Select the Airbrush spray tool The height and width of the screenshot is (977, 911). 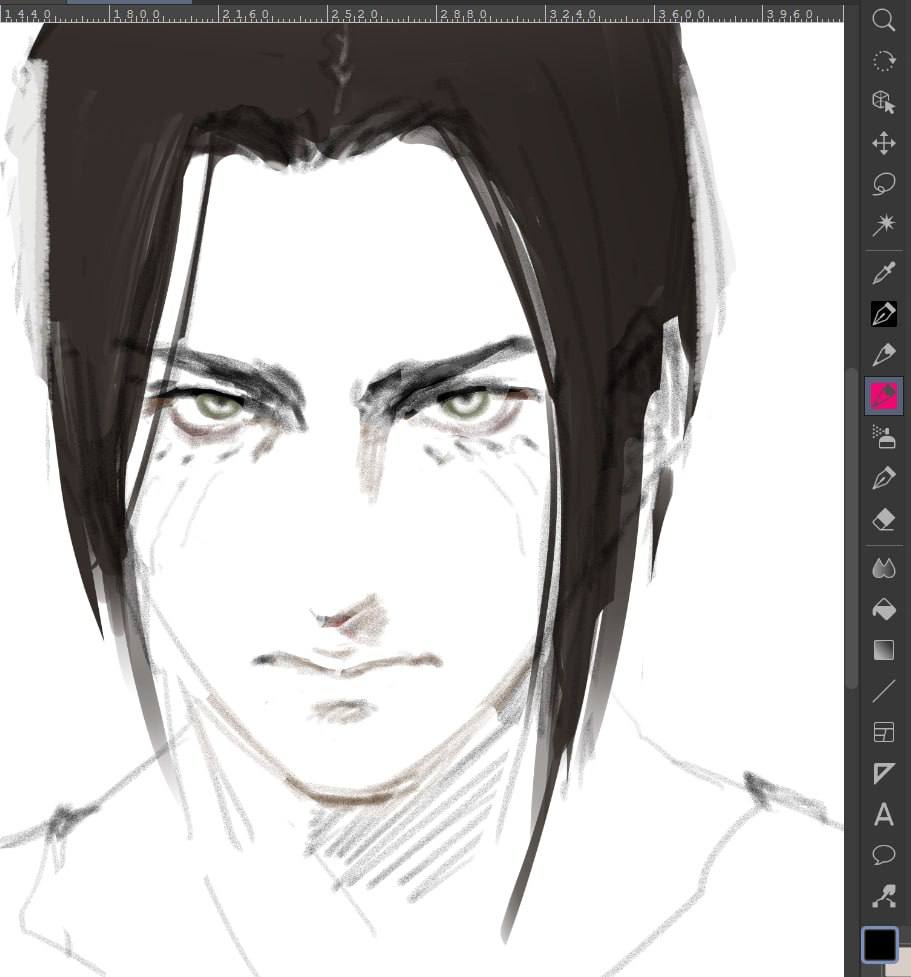tap(884, 437)
